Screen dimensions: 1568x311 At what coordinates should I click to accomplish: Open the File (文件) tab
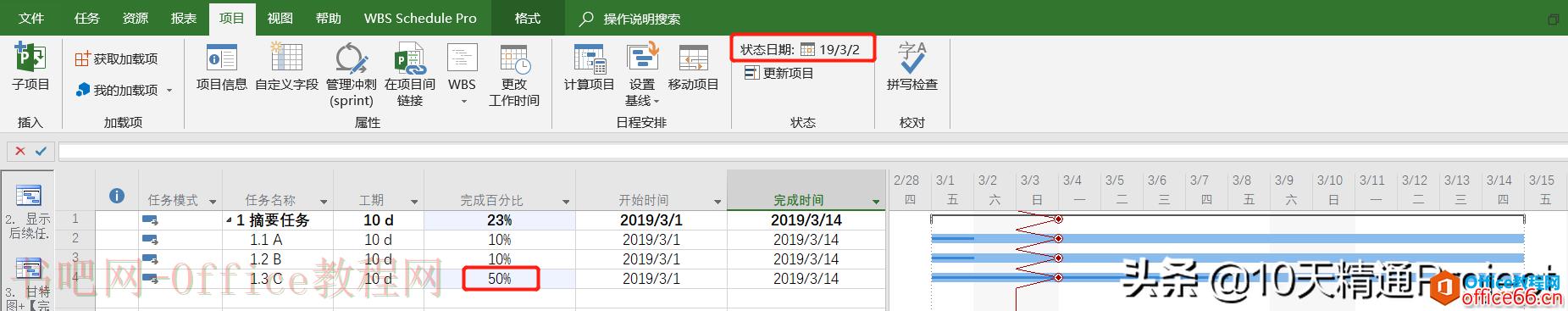click(x=31, y=18)
